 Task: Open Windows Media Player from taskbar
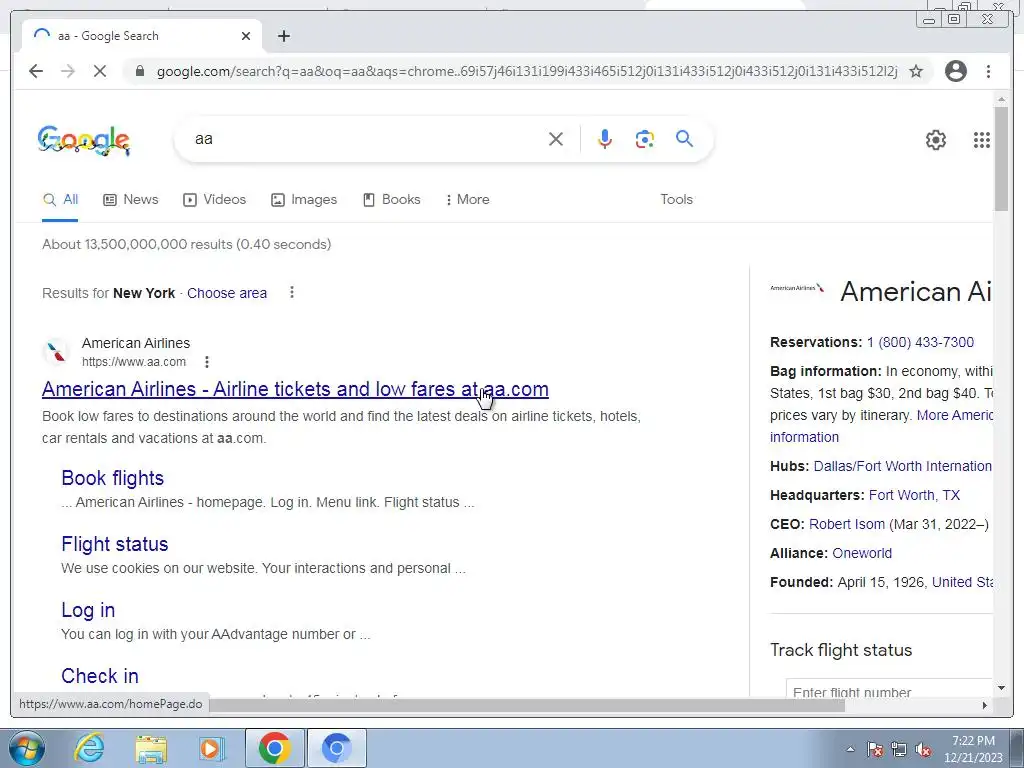[212, 748]
